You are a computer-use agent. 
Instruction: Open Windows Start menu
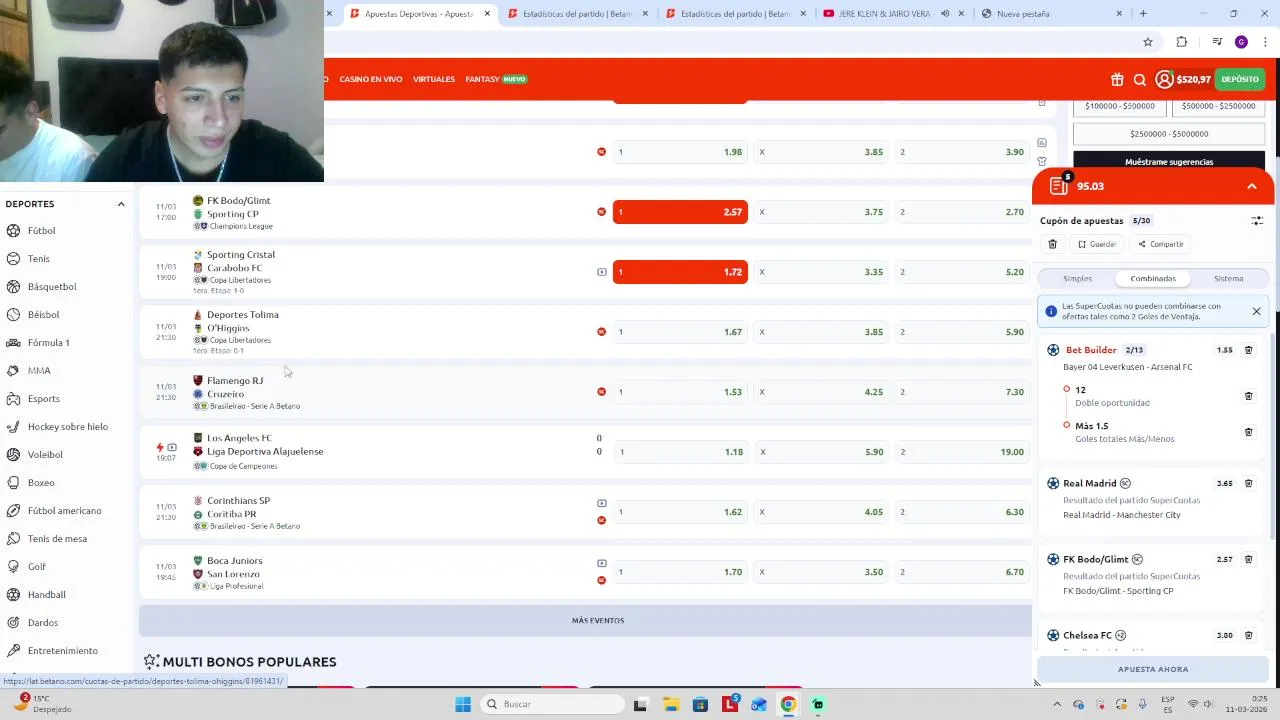463,704
